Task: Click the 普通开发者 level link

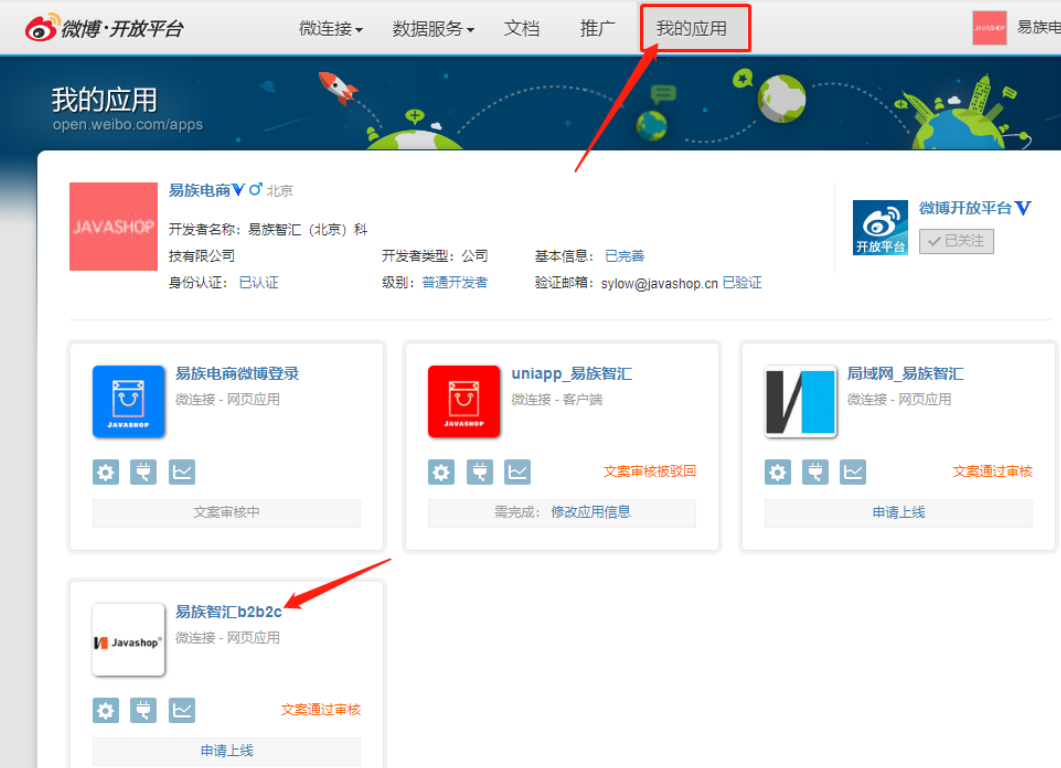Action: coord(455,283)
